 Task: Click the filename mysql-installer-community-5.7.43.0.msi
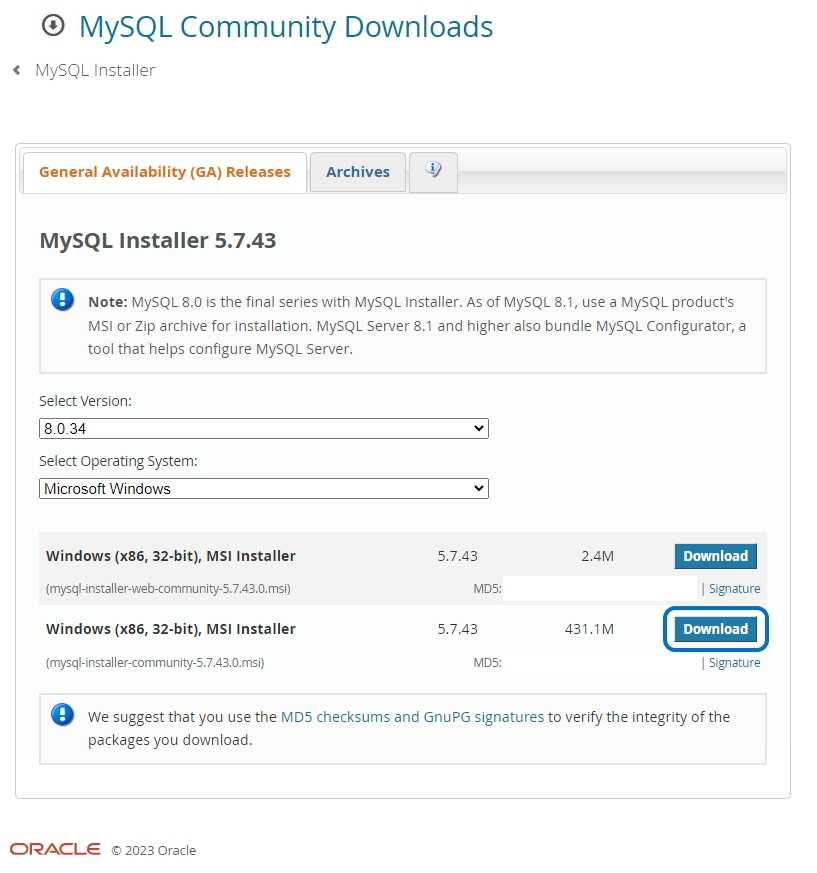155,663
